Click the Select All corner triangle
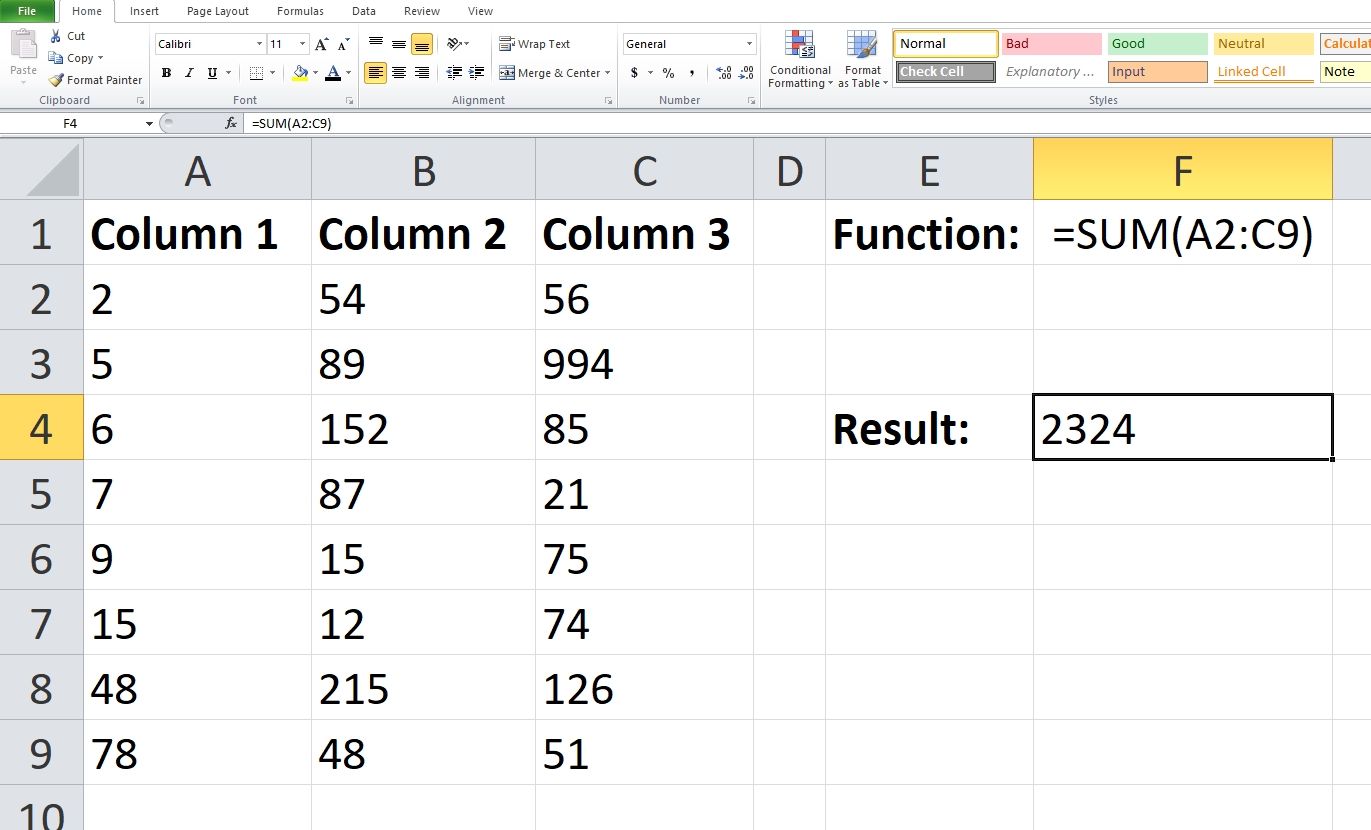 [x=52, y=171]
